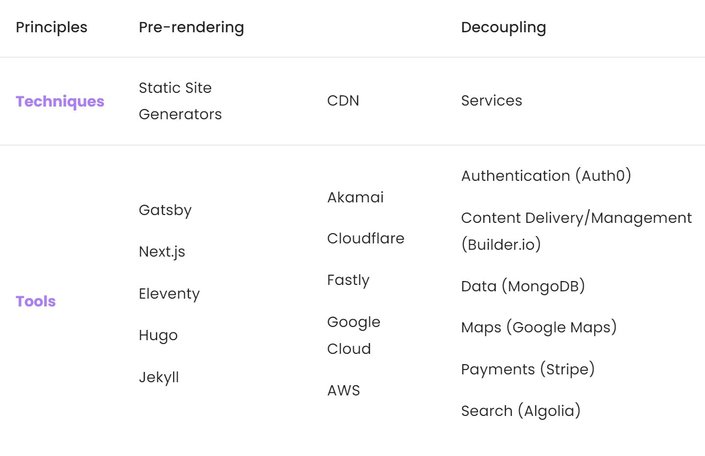
Task: Click the Techniques row heading
Action: tap(60, 102)
